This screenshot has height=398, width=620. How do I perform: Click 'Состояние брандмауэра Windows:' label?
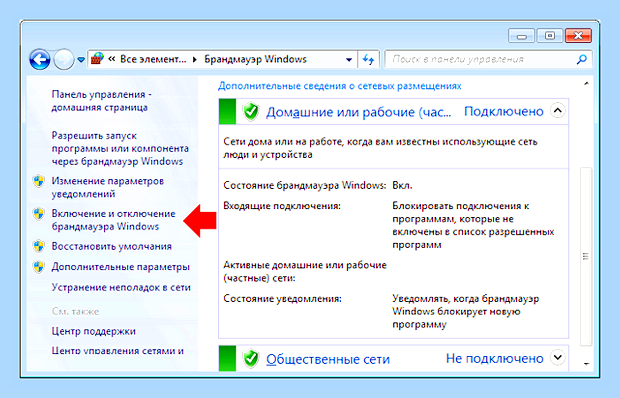(304, 185)
